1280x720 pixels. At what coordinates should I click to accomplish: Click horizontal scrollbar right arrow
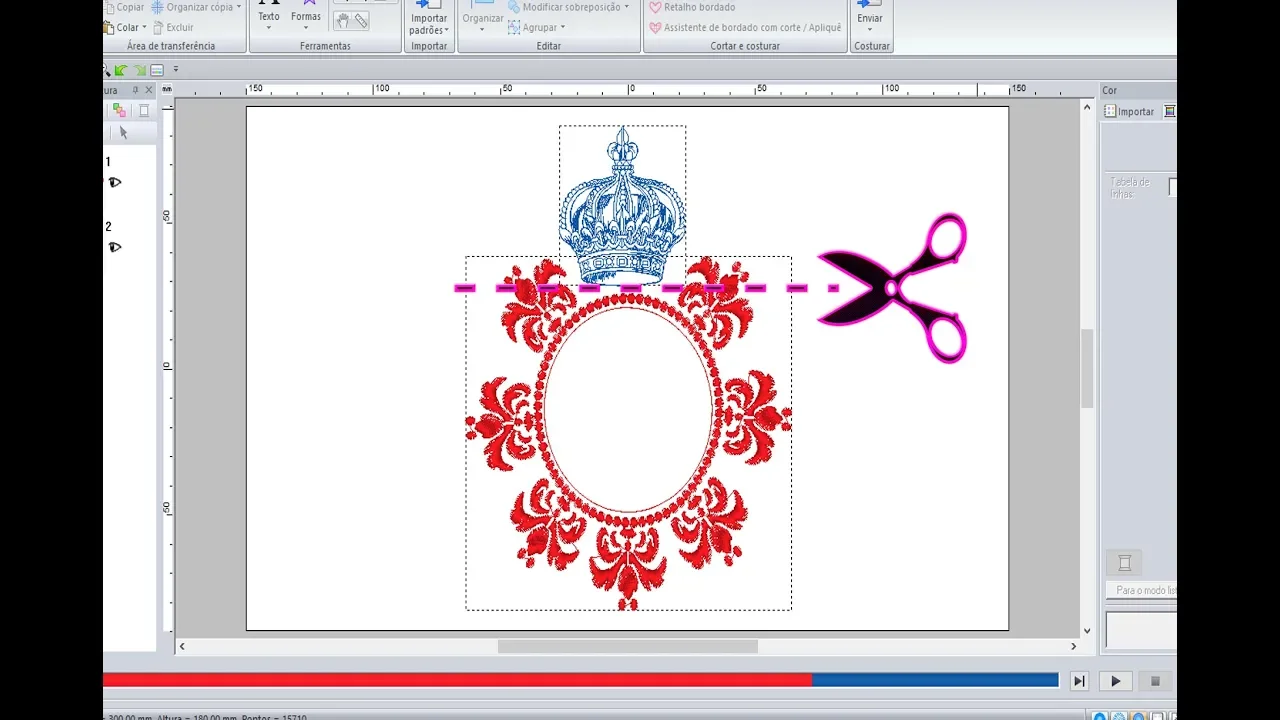1073,647
